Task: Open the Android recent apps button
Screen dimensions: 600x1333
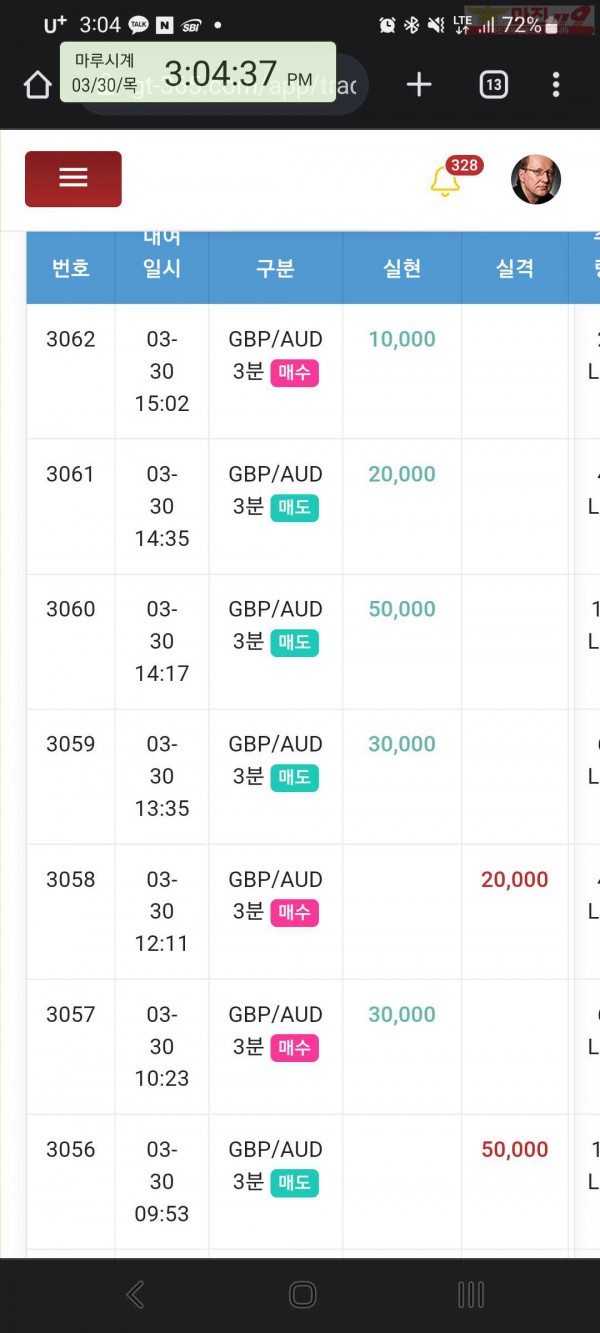Action: 470,1295
